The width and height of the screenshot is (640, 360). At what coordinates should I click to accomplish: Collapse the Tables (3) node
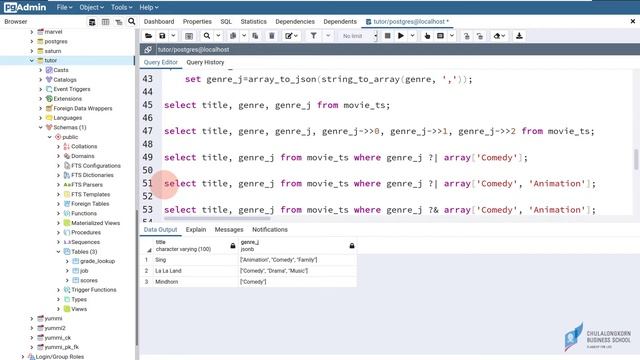coord(58,252)
